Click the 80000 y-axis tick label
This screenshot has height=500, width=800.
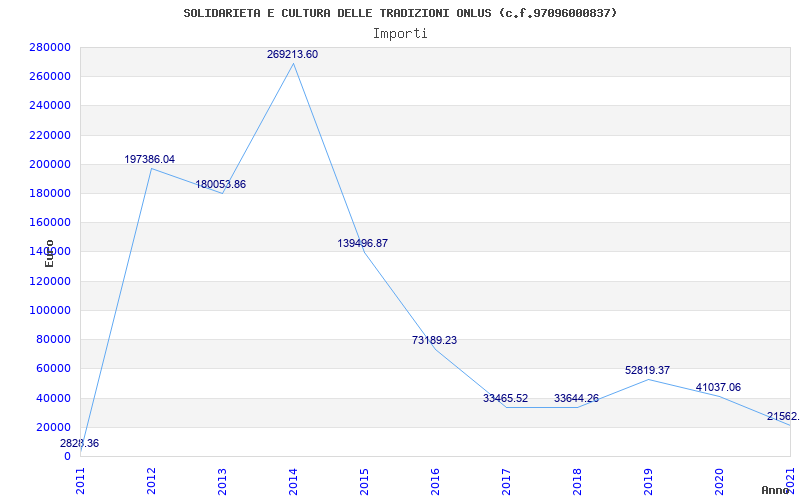click(x=53, y=339)
